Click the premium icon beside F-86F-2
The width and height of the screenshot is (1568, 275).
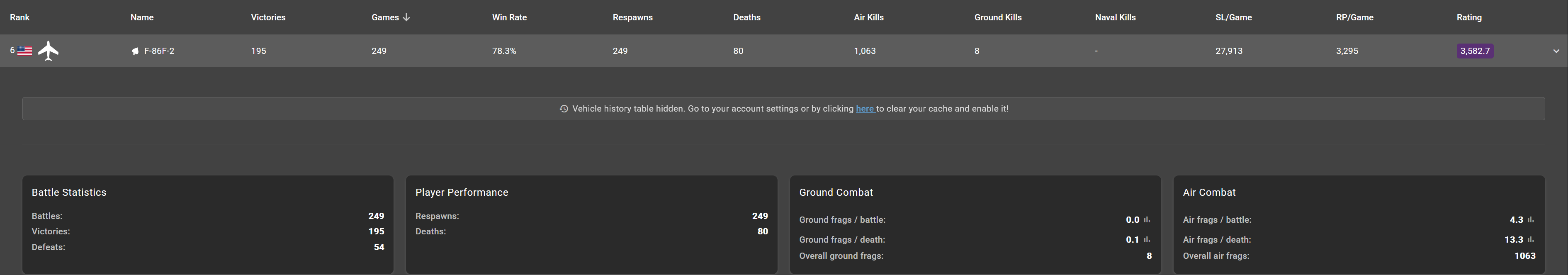pyautogui.click(x=135, y=52)
